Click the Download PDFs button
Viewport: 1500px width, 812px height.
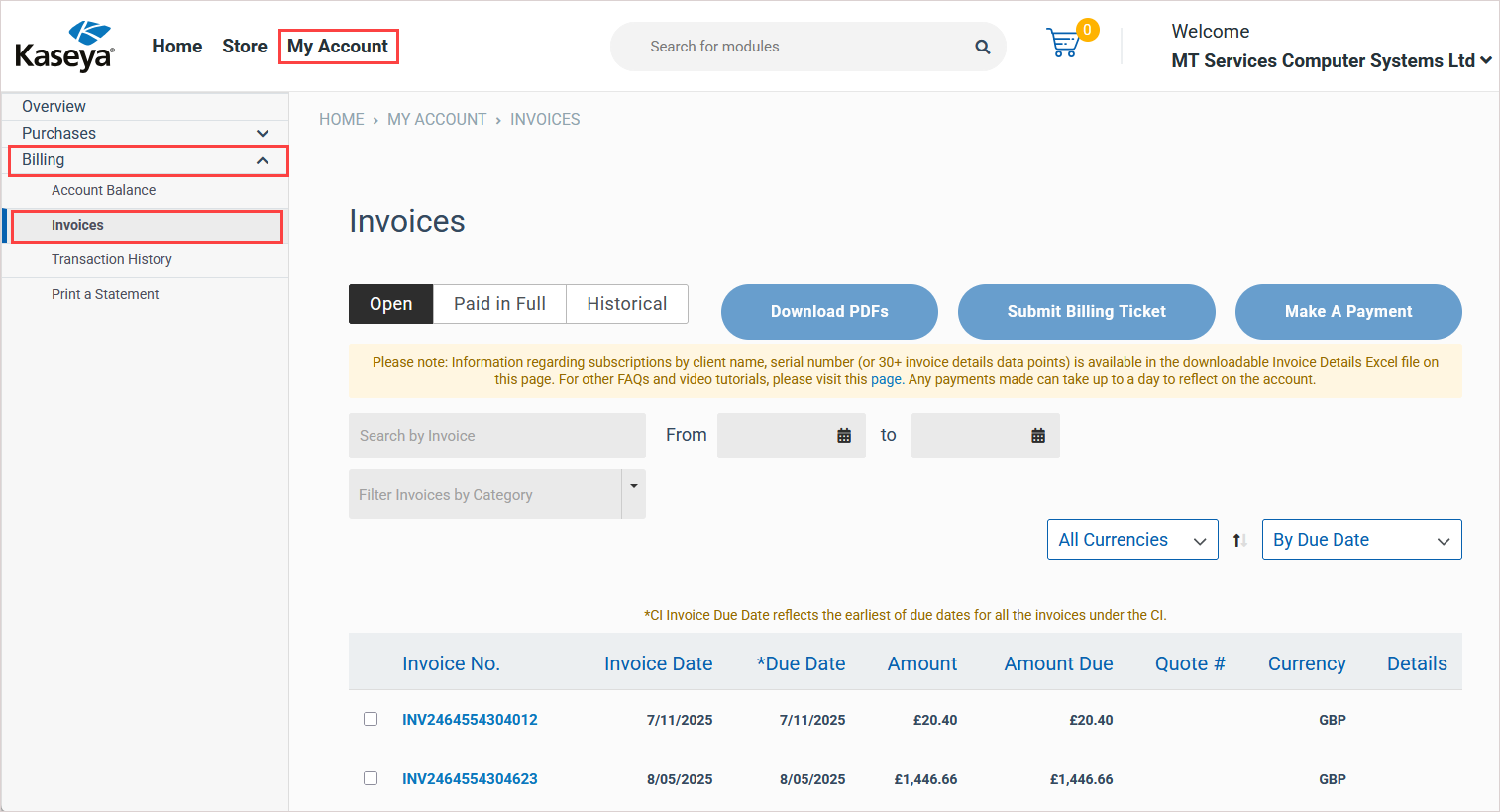pos(829,311)
